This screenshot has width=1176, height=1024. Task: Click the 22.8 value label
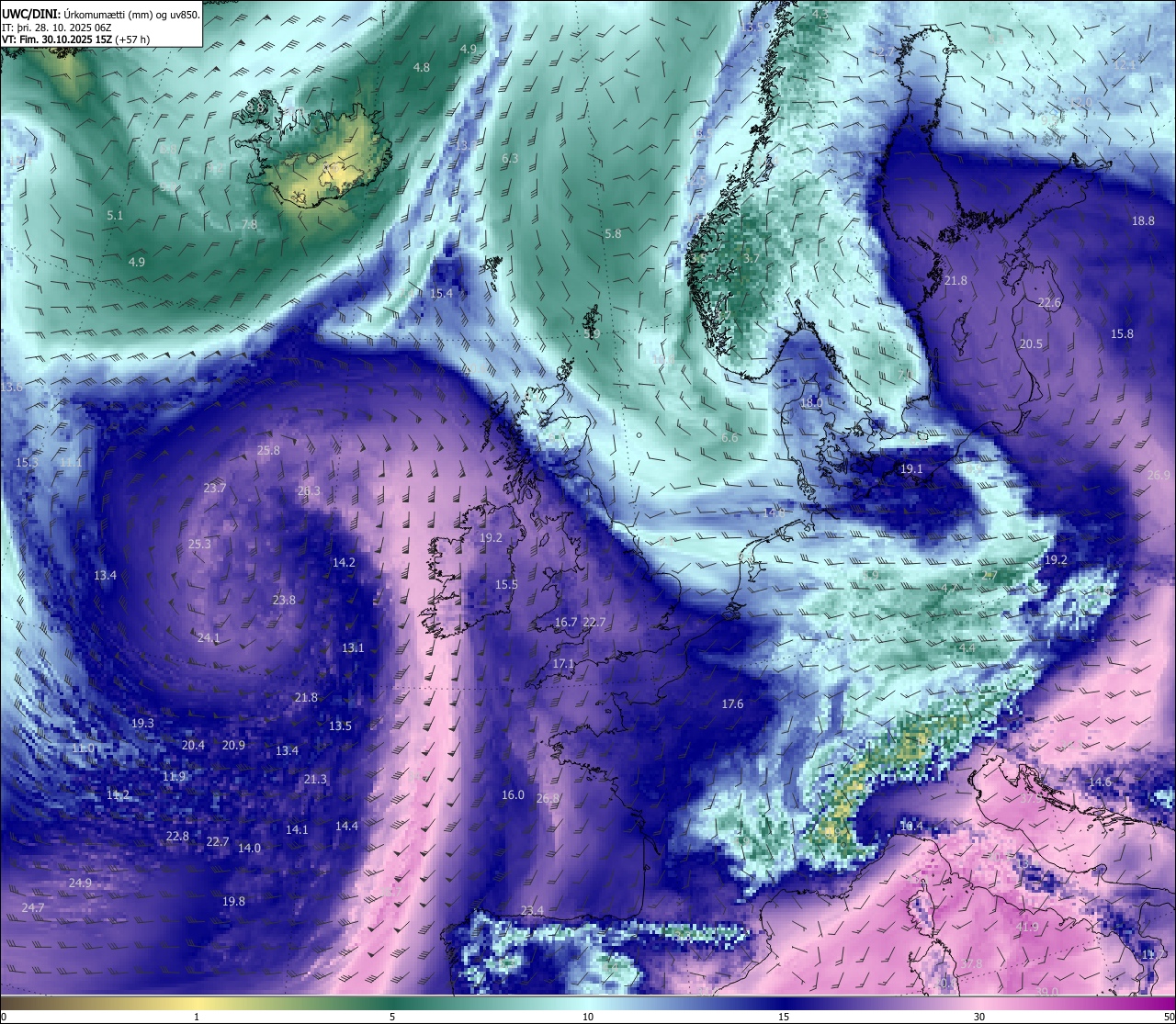click(177, 836)
